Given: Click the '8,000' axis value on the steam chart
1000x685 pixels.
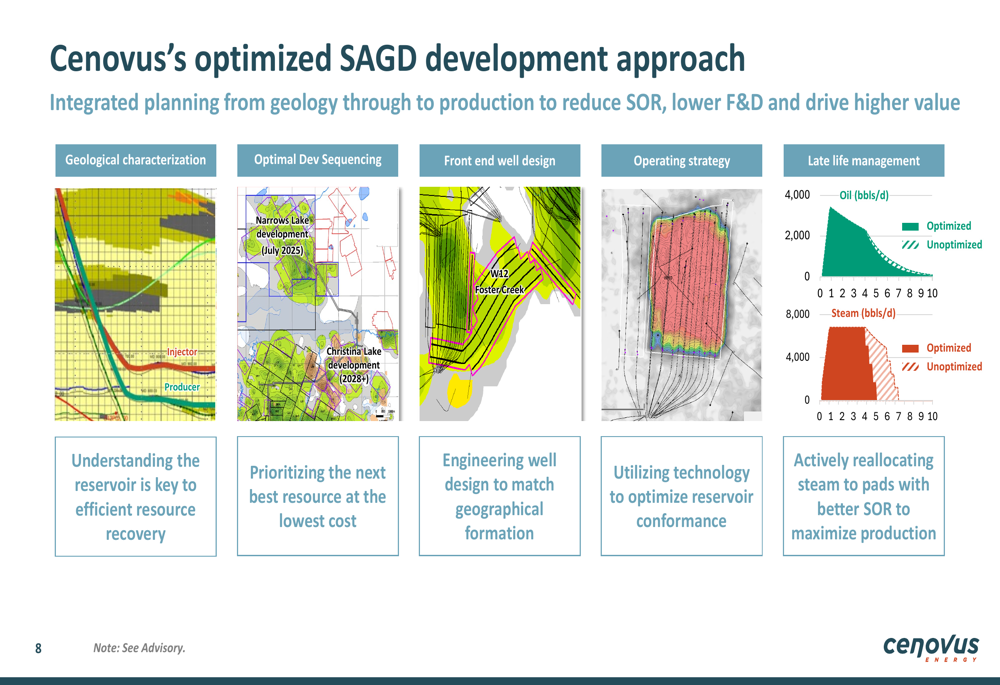Looking at the screenshot, I should [x=797, y=314].
